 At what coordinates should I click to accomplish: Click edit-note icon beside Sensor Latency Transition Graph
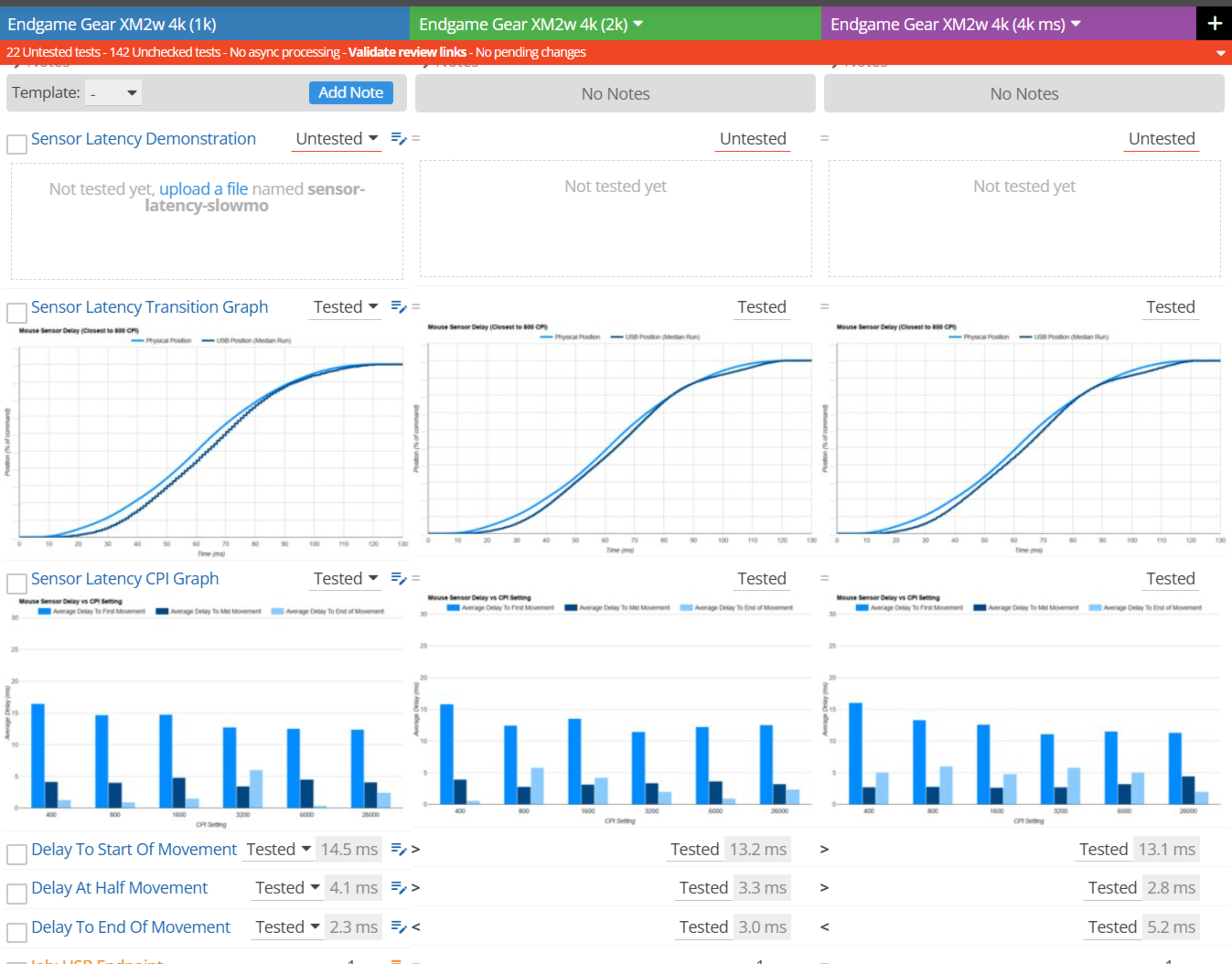pos(398,307)
